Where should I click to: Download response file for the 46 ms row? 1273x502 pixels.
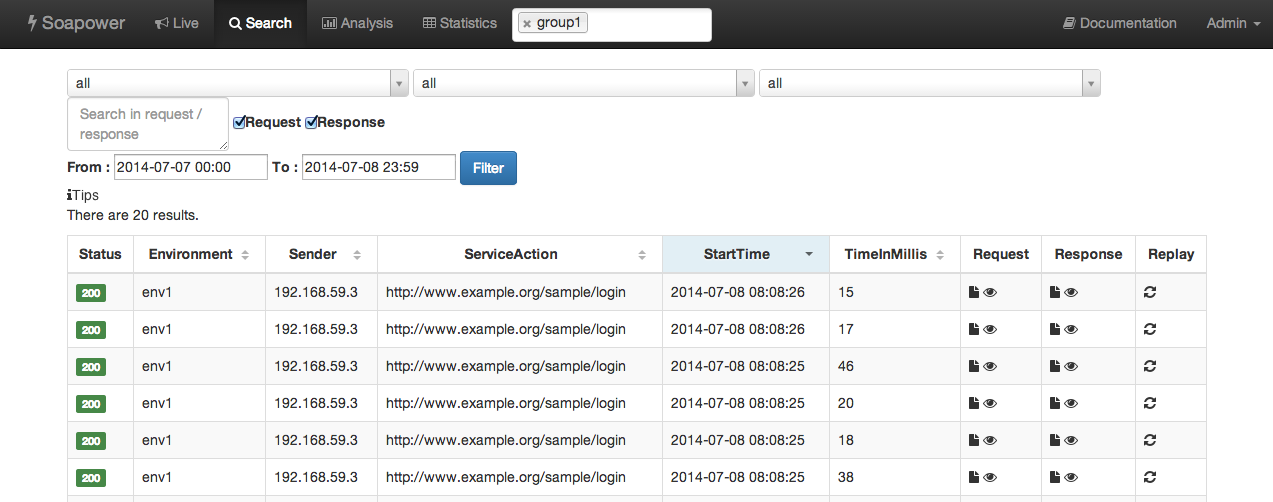point(1055,366)
